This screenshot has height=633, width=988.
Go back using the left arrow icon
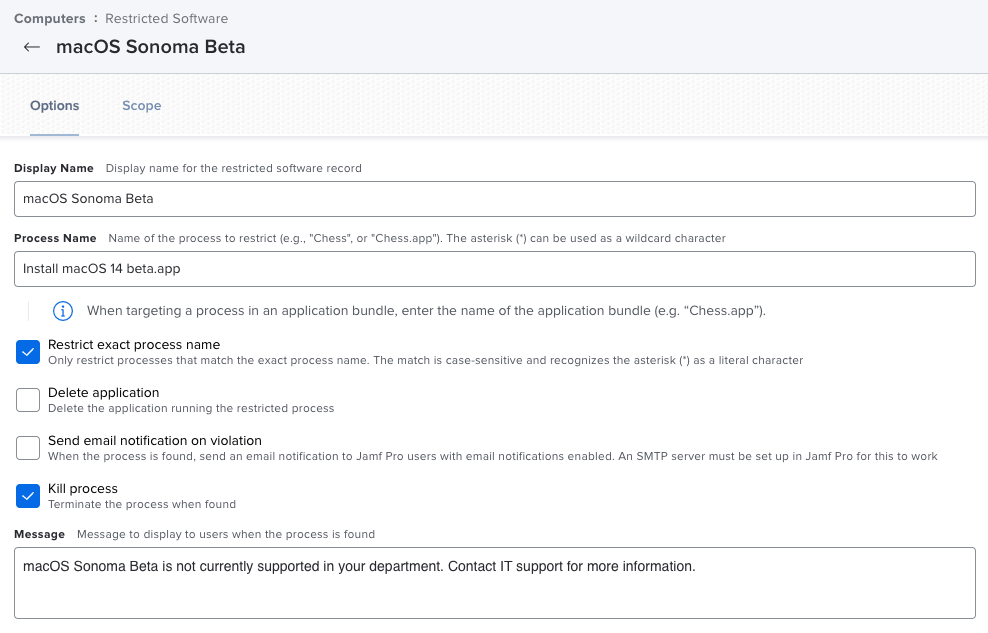click(x=32, y=47)
